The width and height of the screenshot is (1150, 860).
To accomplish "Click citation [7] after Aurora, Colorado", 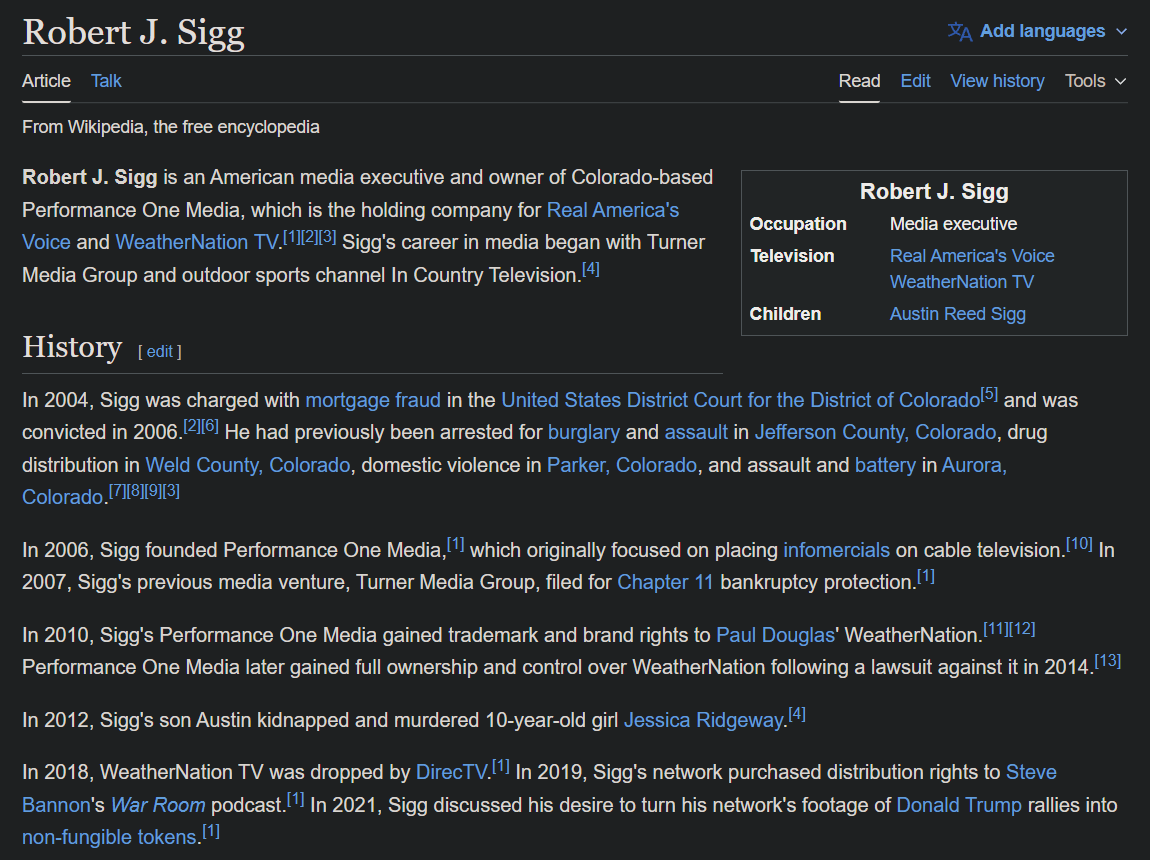I will 117,490.
